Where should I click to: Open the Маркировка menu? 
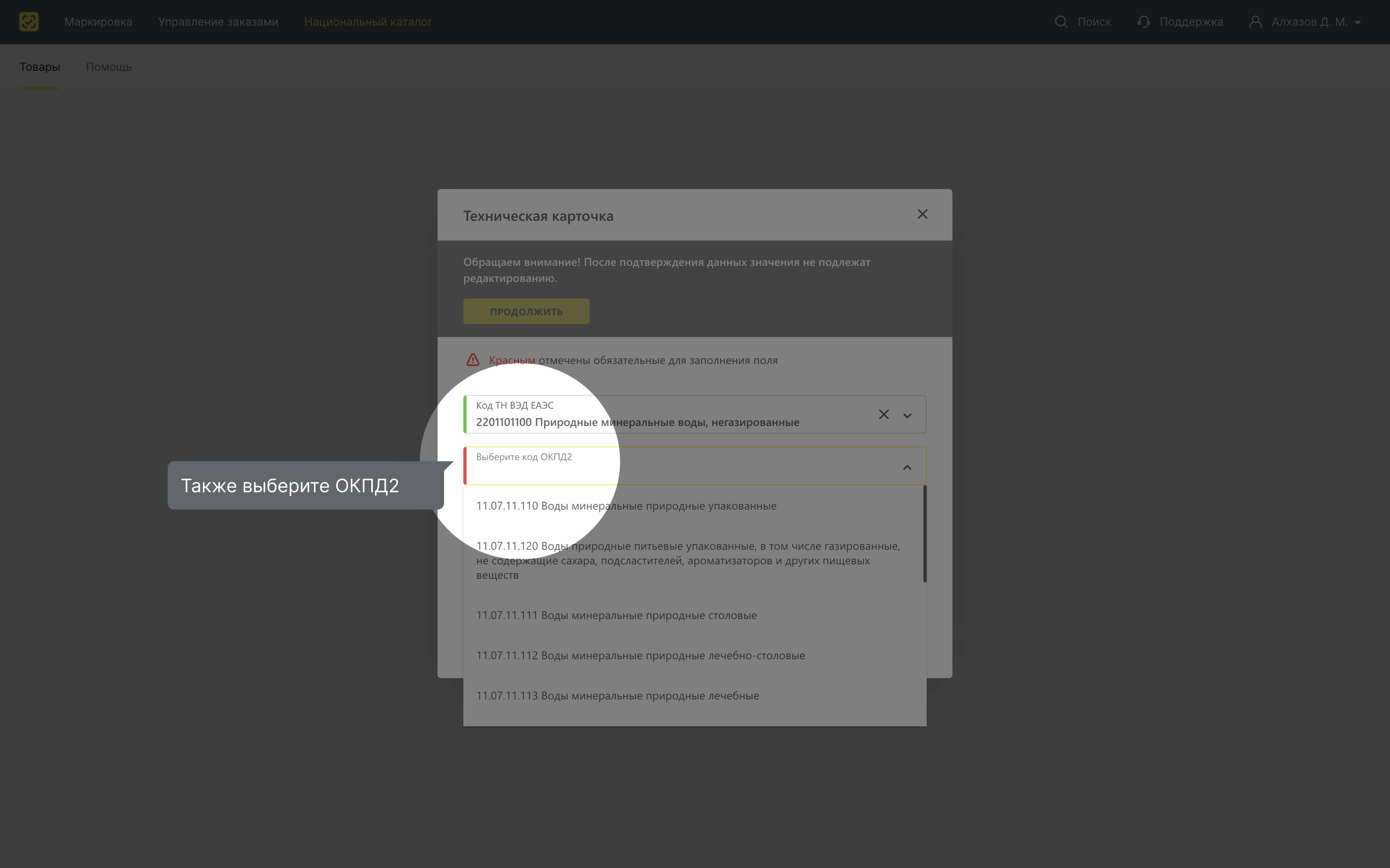click(98, 22)
